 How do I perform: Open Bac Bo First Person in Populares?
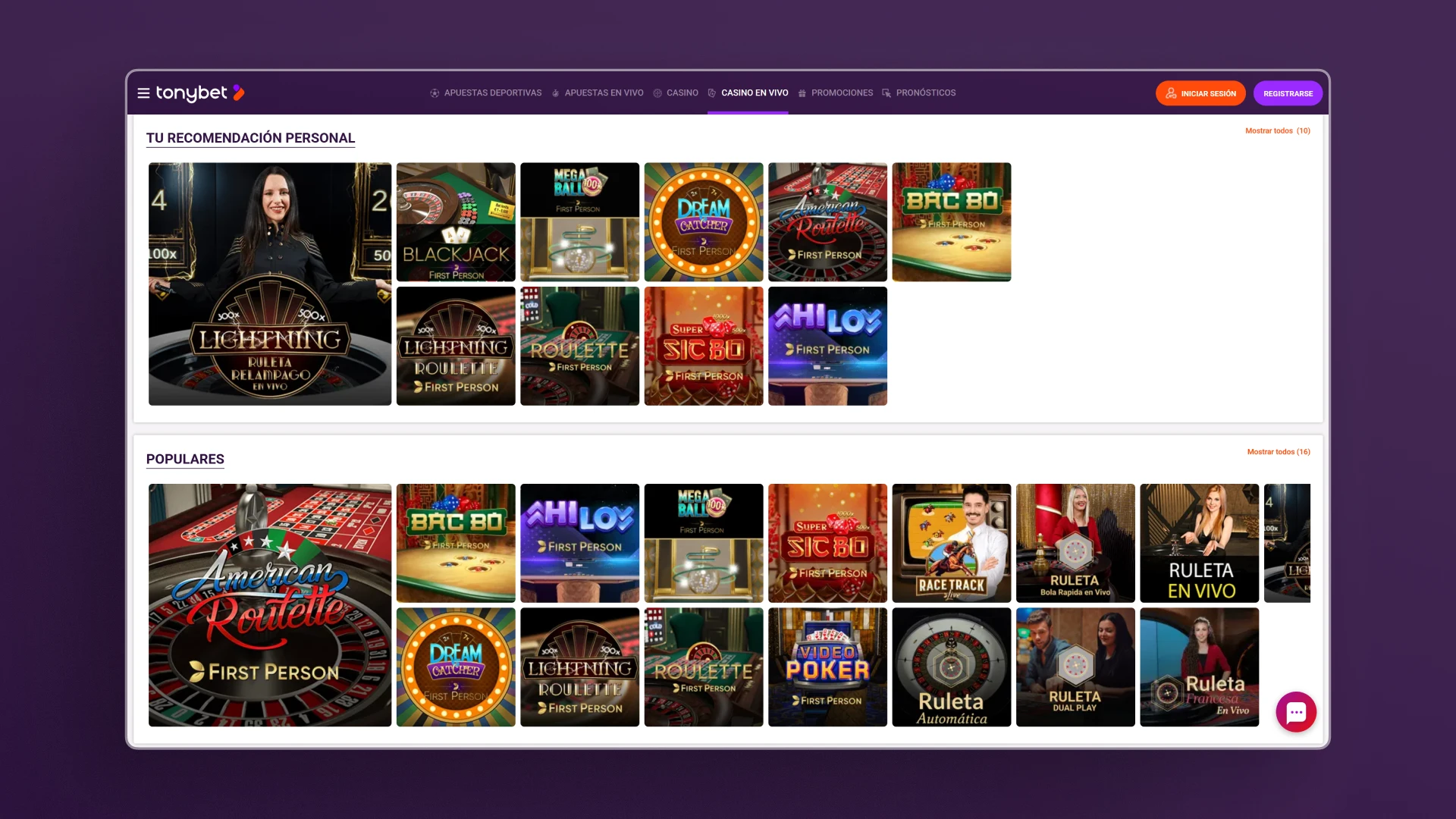[456, 543]
